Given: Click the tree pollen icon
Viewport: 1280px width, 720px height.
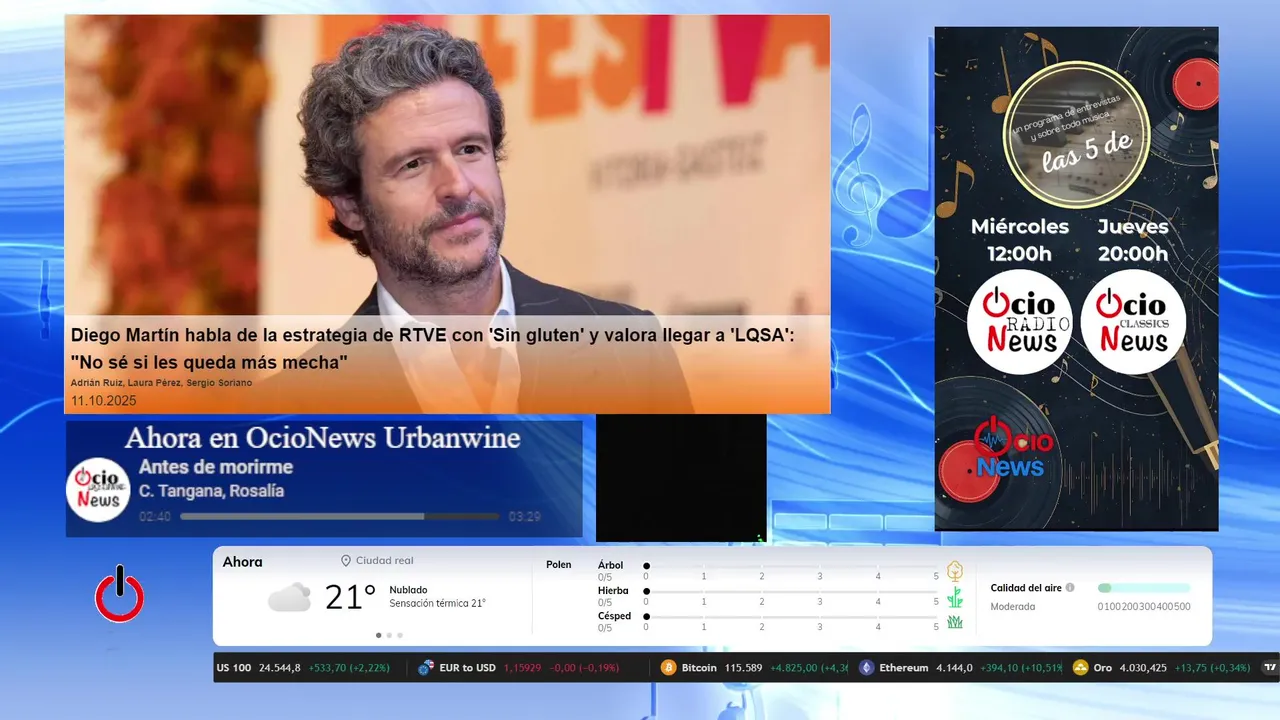Looking at the screenshot, I should pyautogui.click(x=955, y=571).
